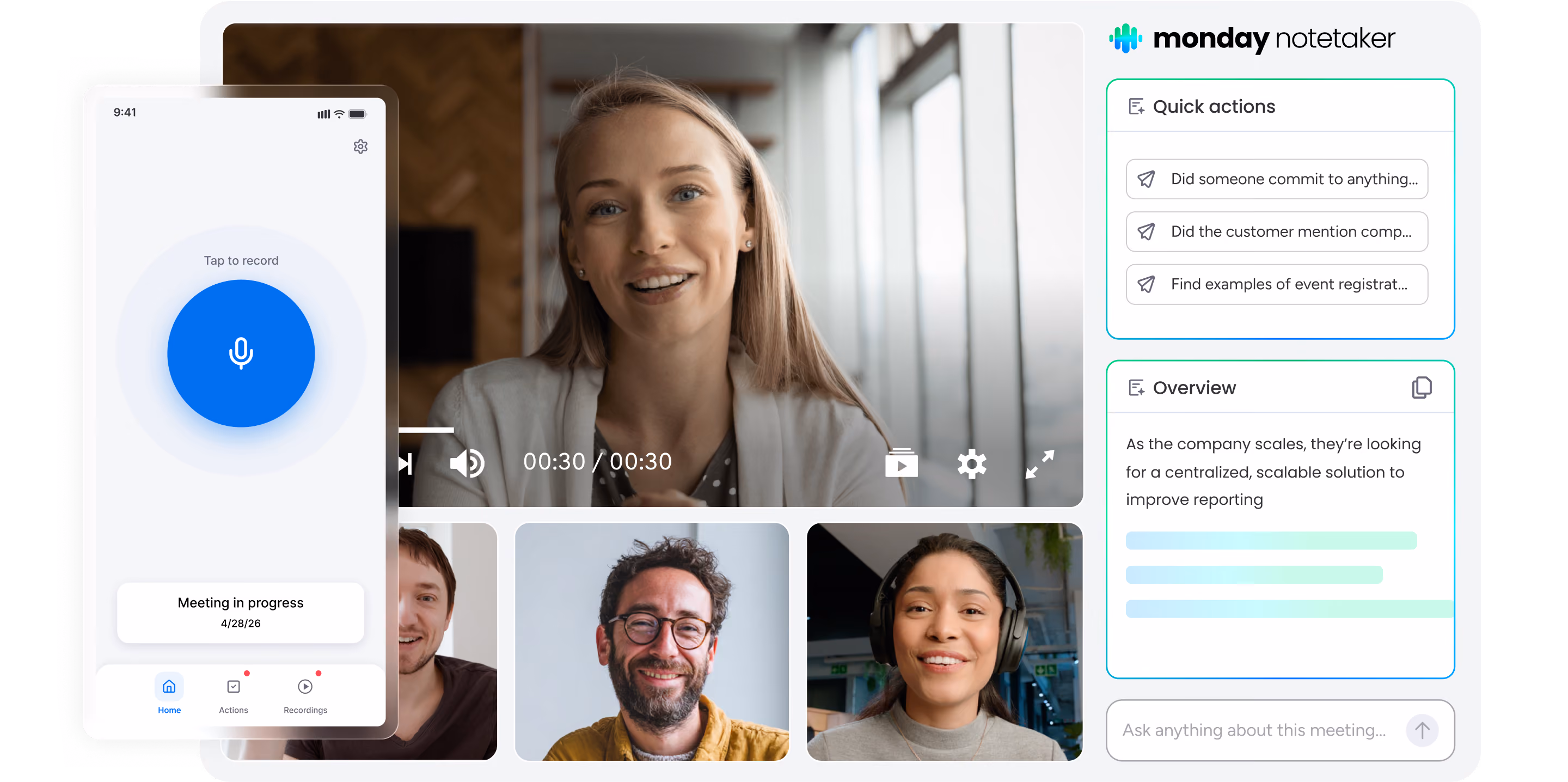Select the woman with headphones thumbnail
The width and height of the screenshot is (1568, 782).
(944, 642)
